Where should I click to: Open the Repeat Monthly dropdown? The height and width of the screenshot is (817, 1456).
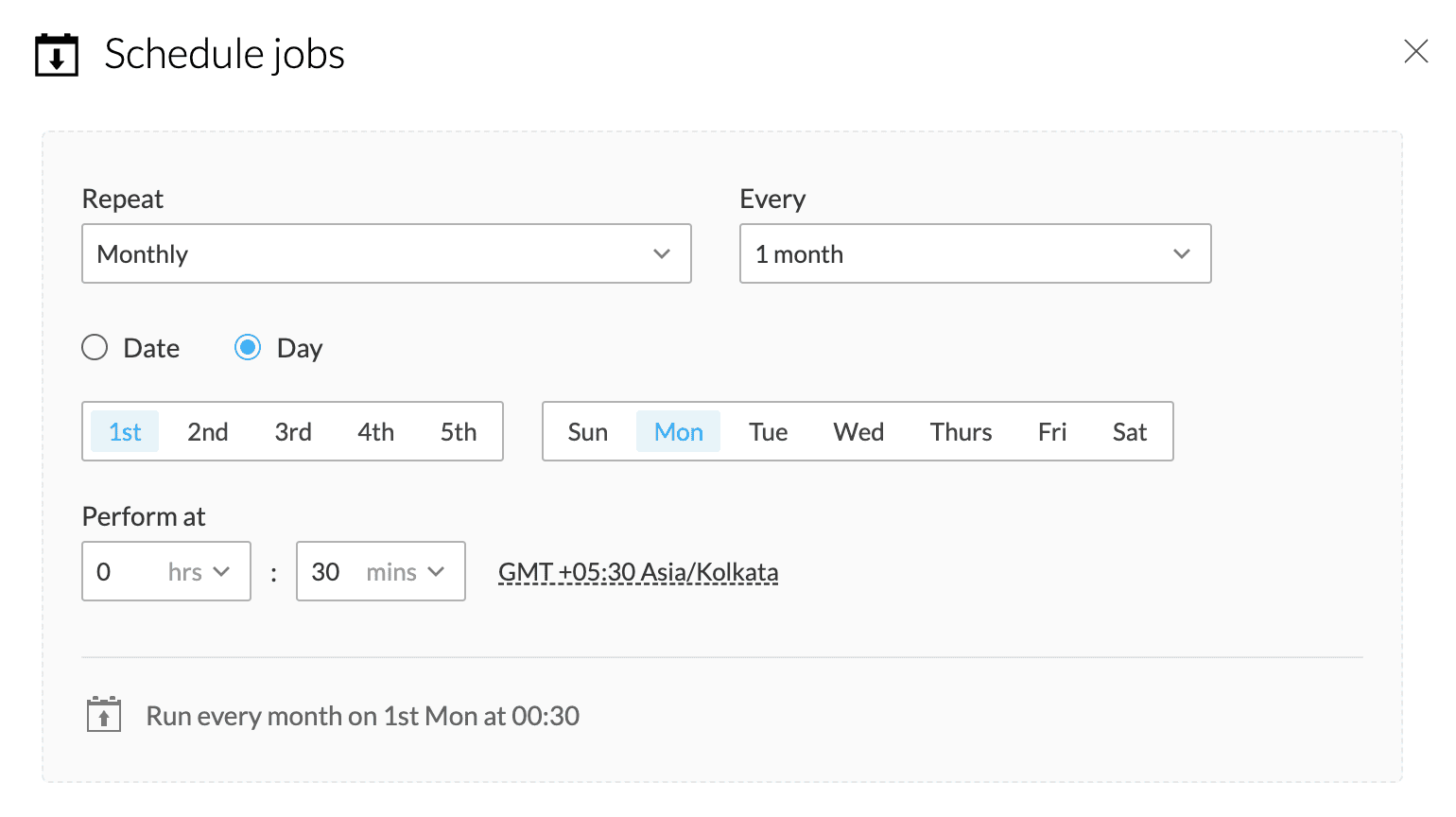pos(387,253)
